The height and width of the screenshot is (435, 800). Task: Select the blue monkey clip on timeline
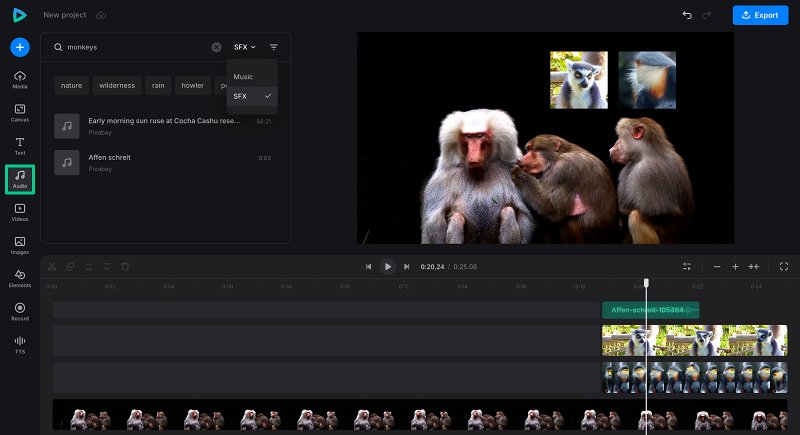tap(694, 377)
